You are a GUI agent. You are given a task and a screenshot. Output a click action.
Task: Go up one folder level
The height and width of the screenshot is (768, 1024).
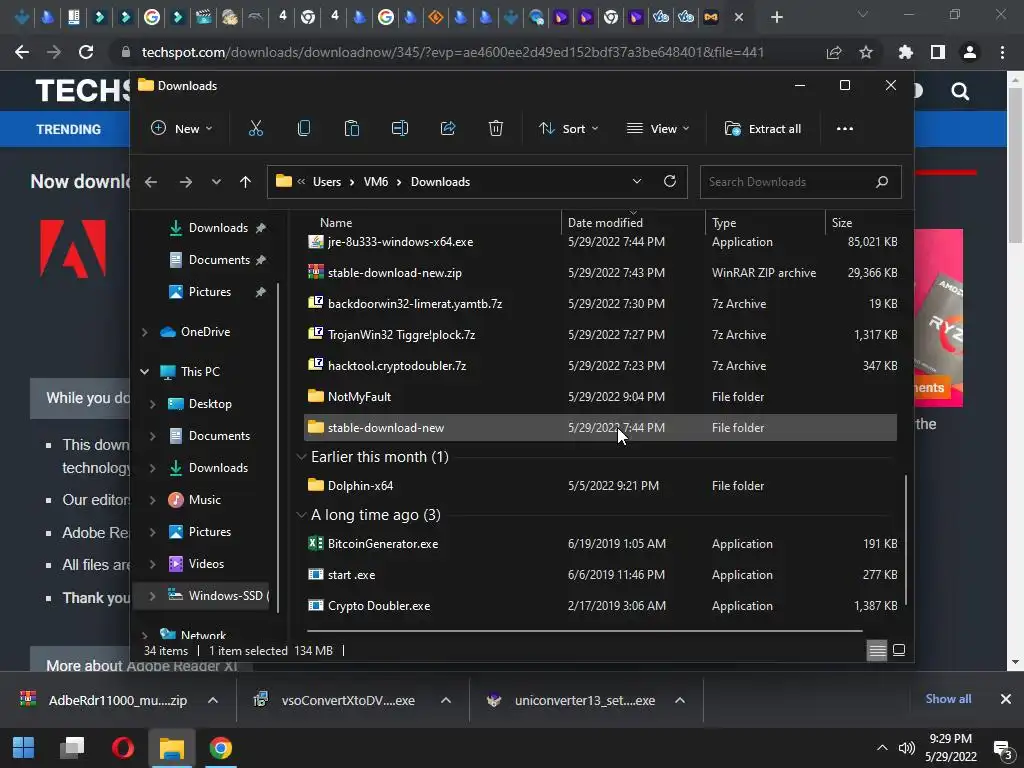click(x=245, y=181)
